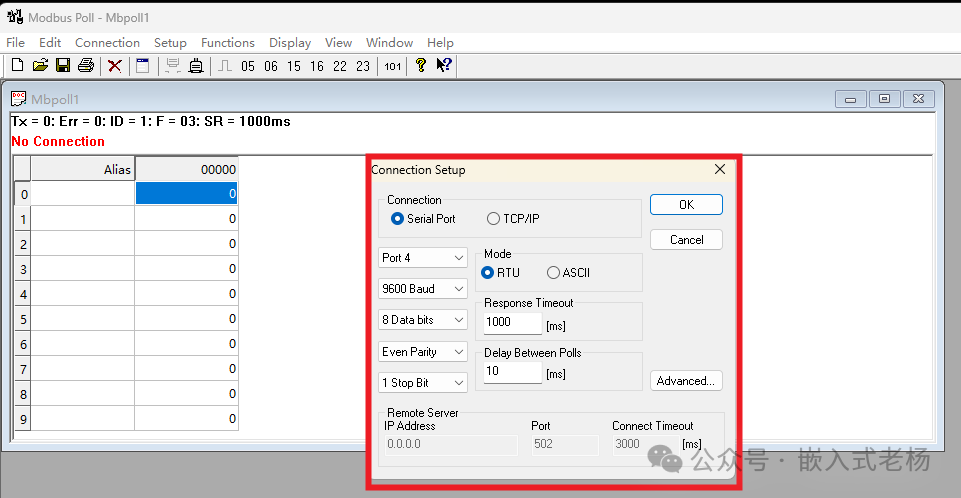Create a new document with toolbar icon
The width and height of the screenshot is (961, 498).
17,65
